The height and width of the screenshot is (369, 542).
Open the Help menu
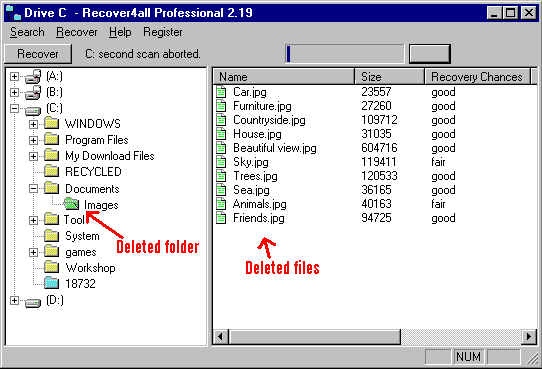(x=120, y=32)
